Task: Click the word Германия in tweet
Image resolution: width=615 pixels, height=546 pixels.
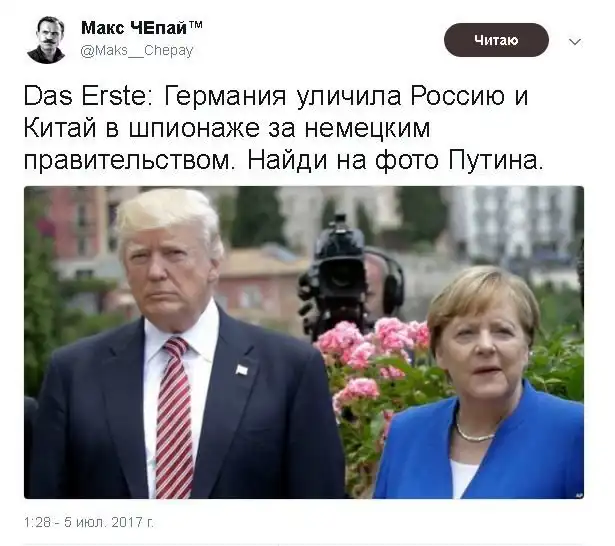Action: 225,96
